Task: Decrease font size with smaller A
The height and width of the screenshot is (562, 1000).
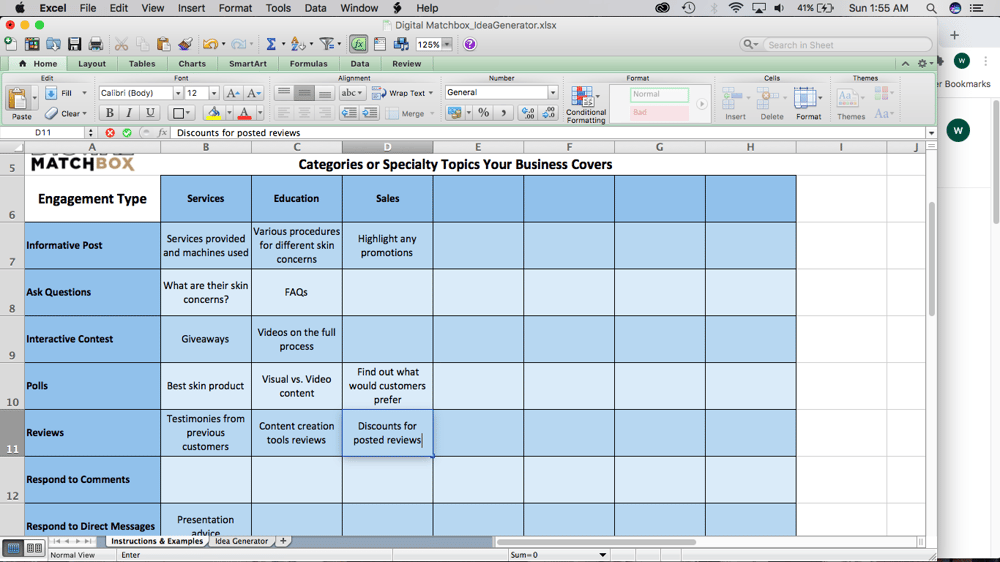Action: point(253,93)
